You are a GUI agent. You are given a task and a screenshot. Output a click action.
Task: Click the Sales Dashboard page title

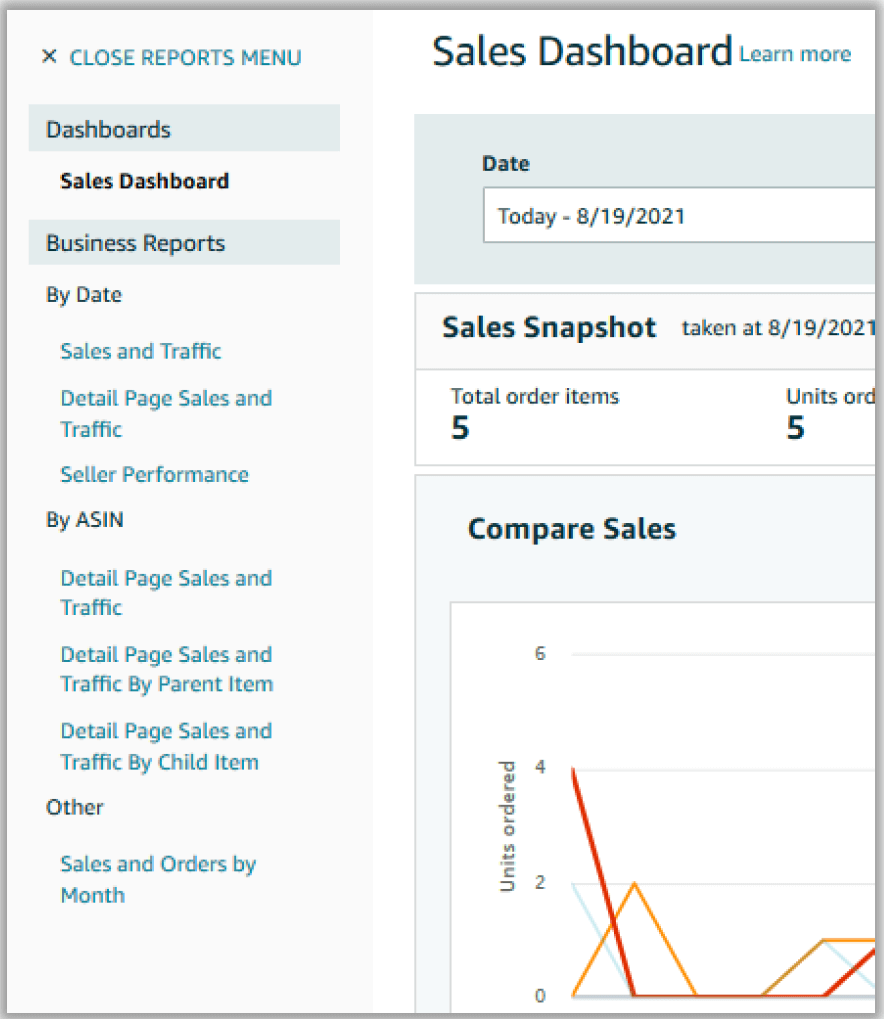click(582, 51)
